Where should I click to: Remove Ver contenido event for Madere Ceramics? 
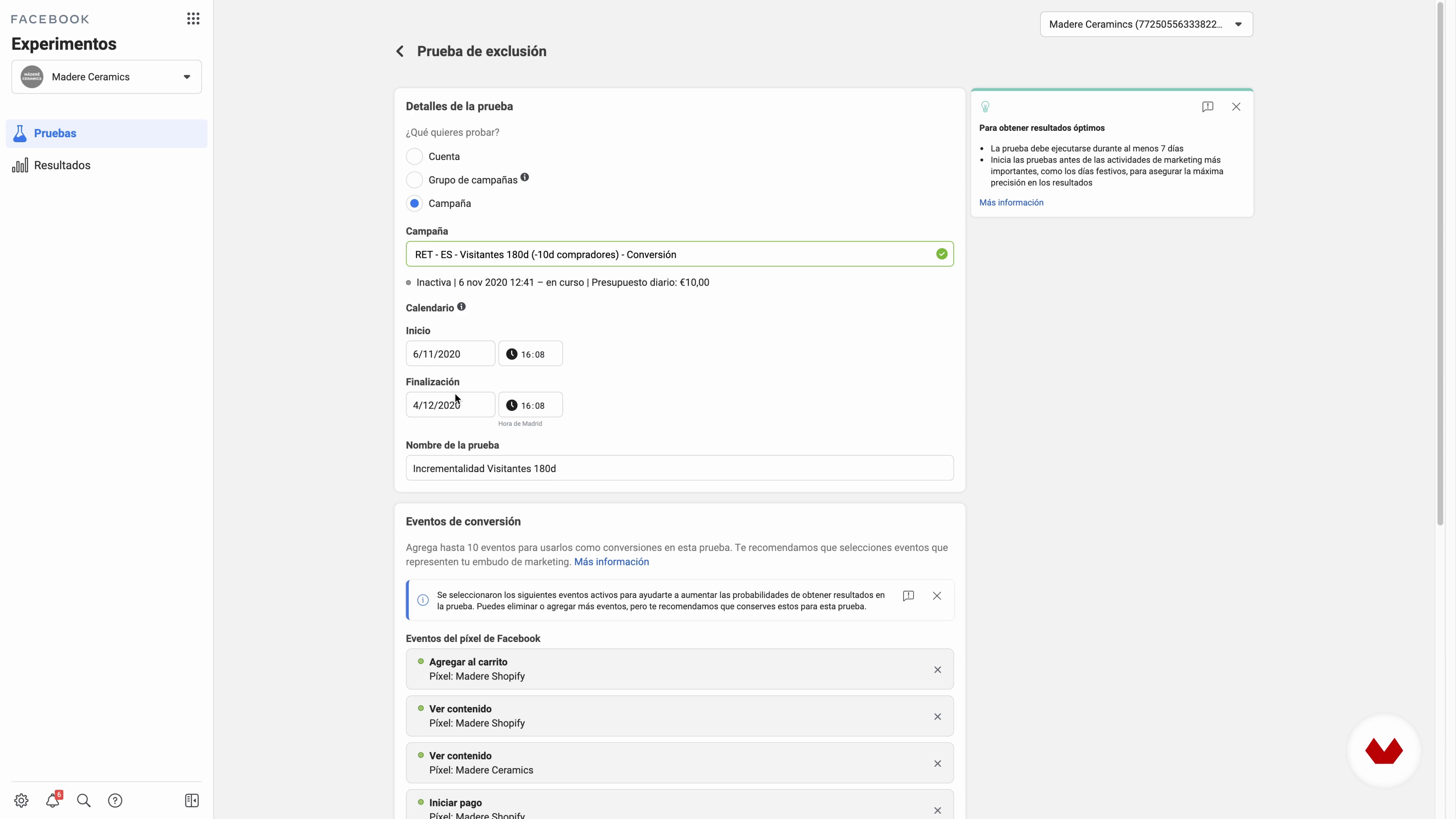click(938, 764)
